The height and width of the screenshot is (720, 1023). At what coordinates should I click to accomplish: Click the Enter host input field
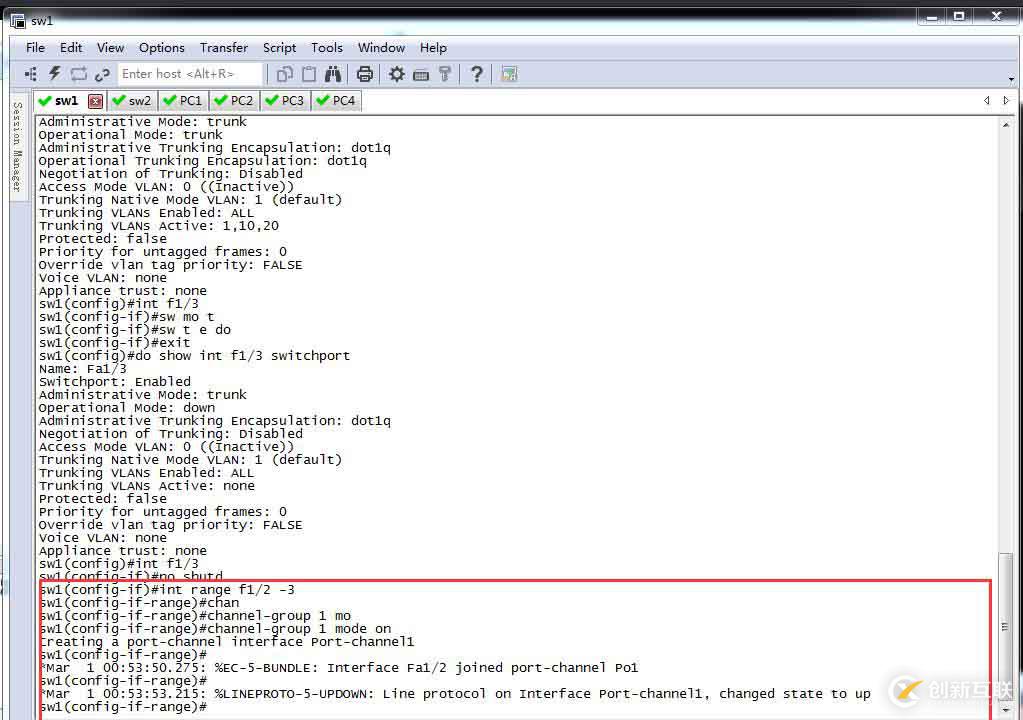[191, 74]
